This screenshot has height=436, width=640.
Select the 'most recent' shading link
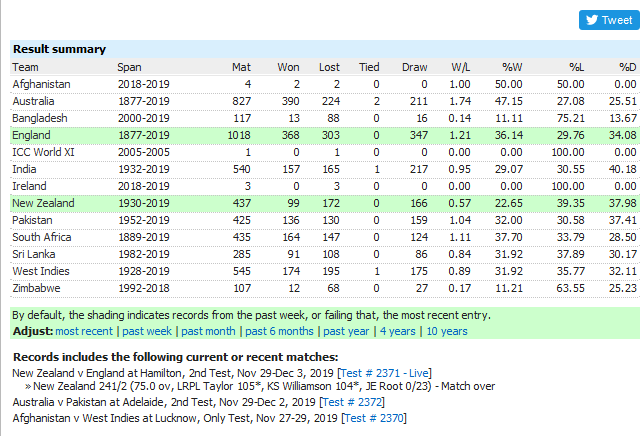click(x=84, y=331)
